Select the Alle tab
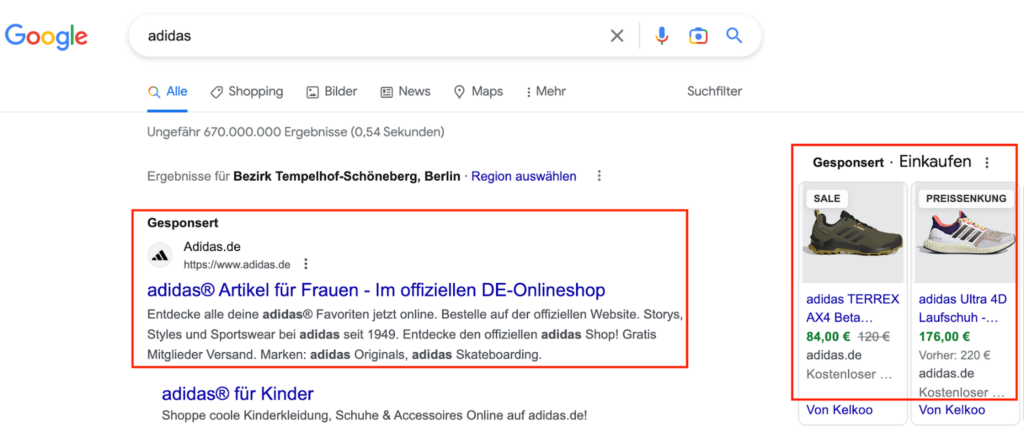This screenshot has height=427, width=1024. point(168,91)
